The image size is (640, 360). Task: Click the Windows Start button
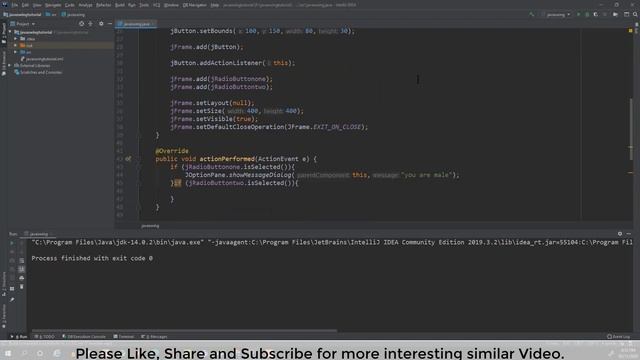[8, 353]
